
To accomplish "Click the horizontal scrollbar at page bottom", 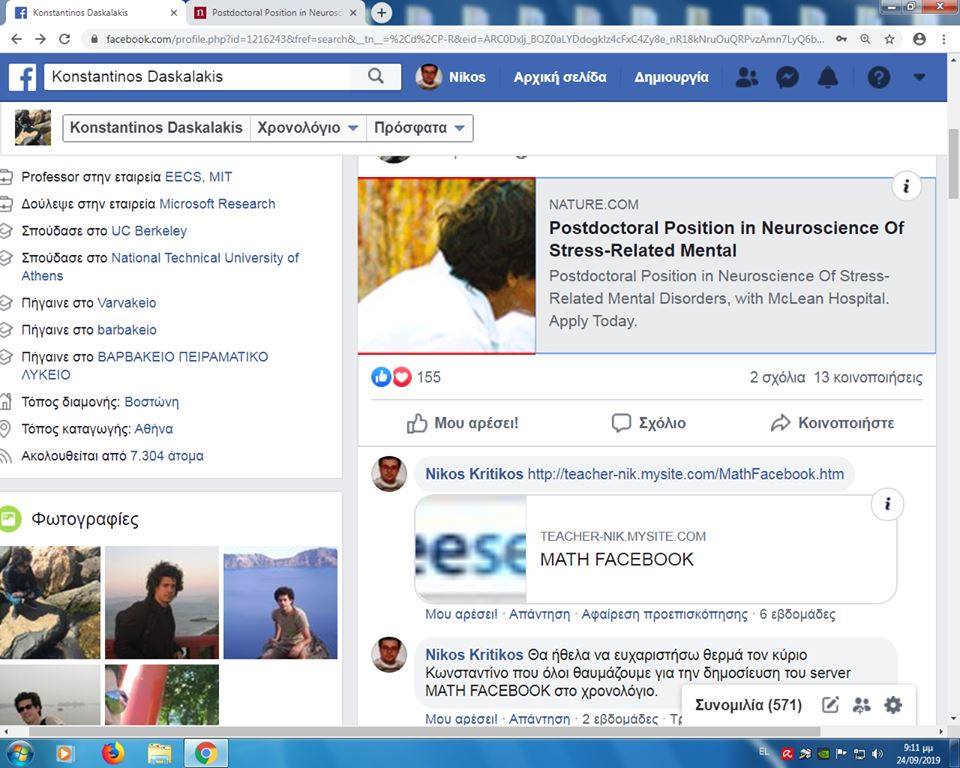I will pos(424,731).
